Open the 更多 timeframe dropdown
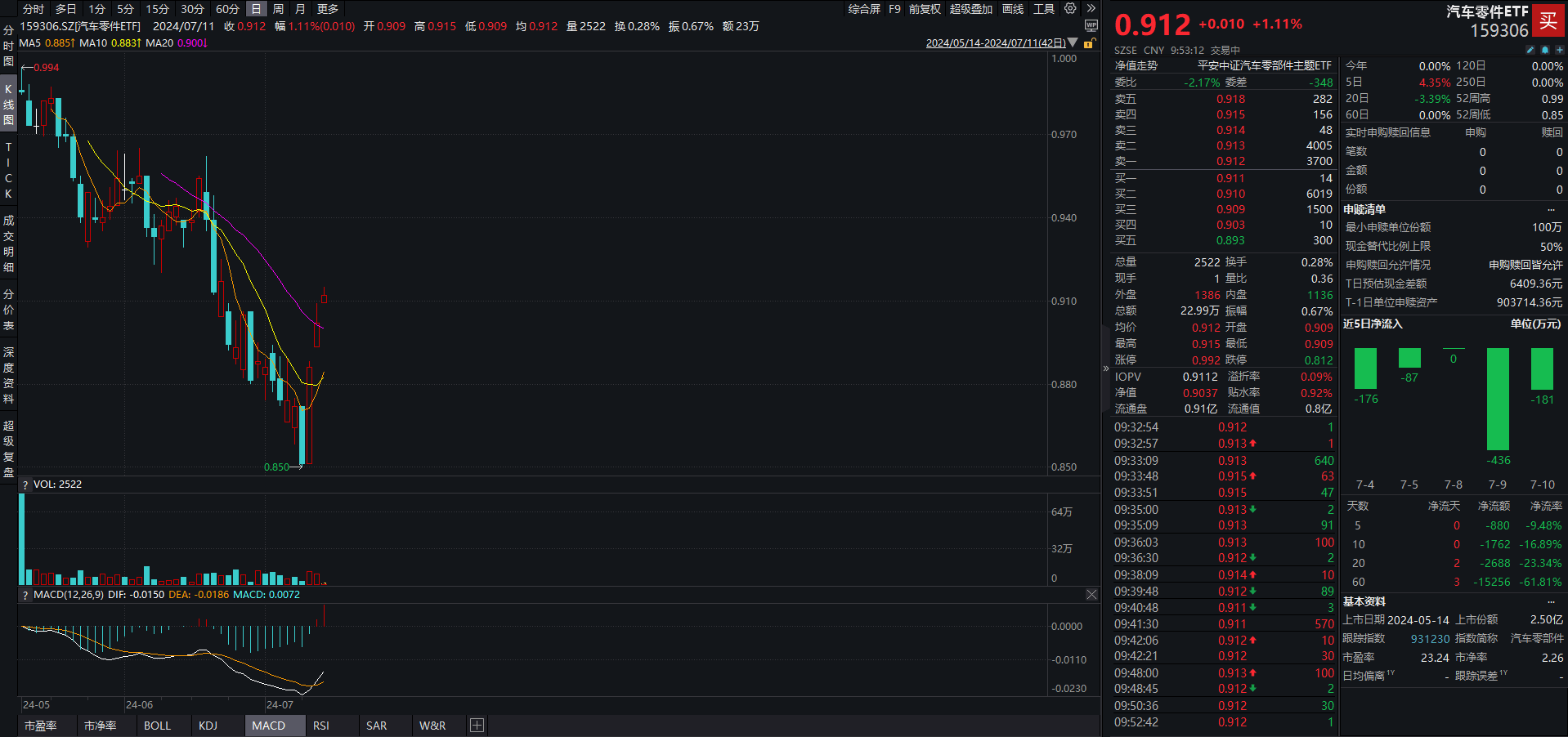1568x737 pixels. pos(326,8)
